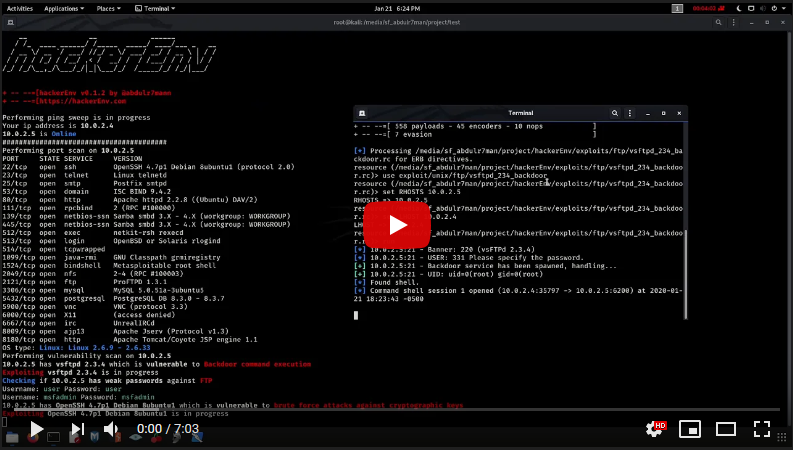This screenshot has height=450, width=793.
Task: Click the root@kali main terminal title
Action: coord(396,22)
